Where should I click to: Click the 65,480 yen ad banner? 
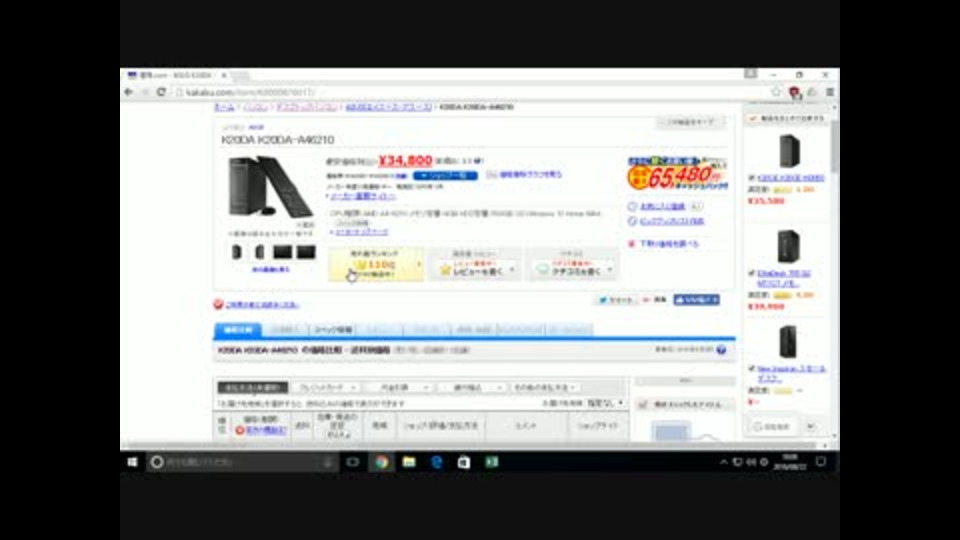click(x=677, y=174)
